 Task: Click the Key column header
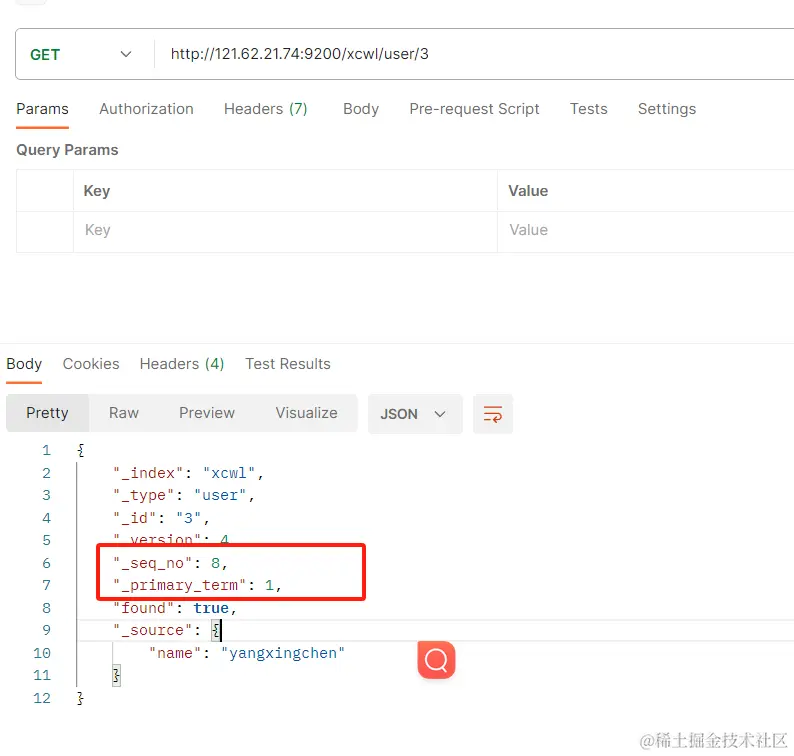tap(97, 191)
